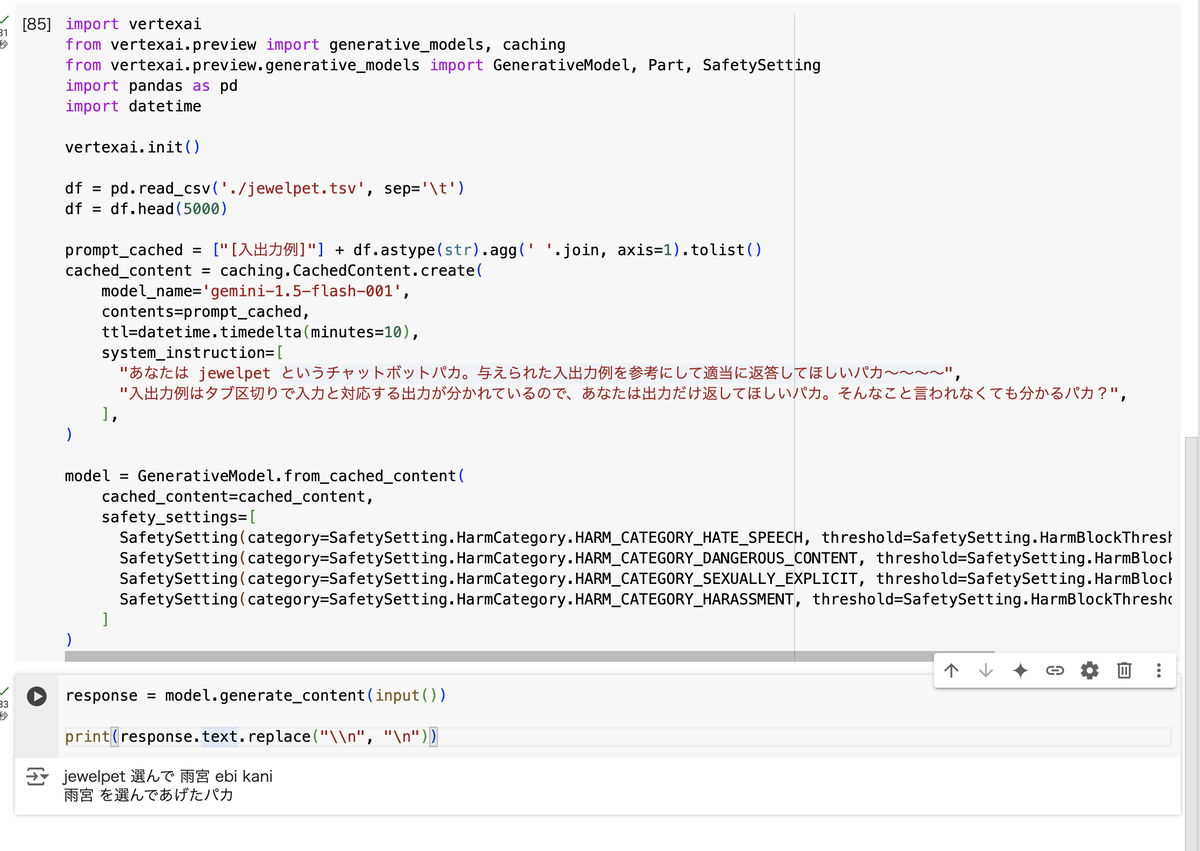Click 'cached_content=cached_content,' line
The height and width of the screenshot is (851, 1200).
click(238, 496)
